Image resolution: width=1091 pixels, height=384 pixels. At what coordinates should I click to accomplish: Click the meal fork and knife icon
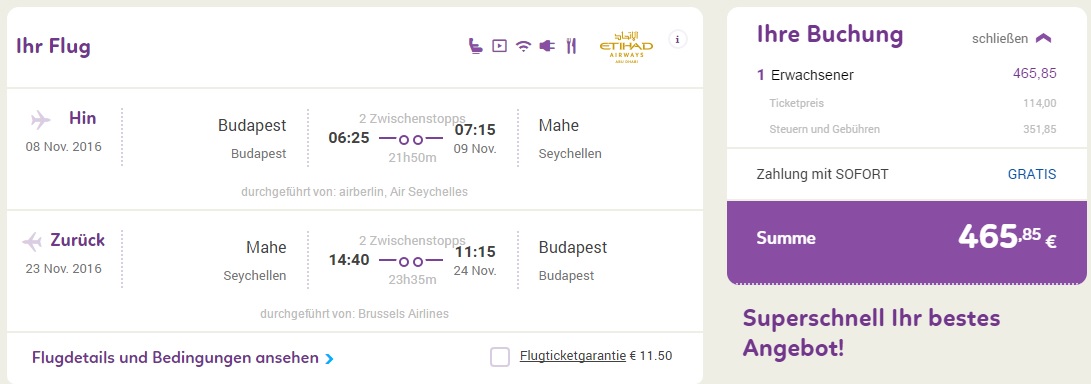tap(571, 47)
